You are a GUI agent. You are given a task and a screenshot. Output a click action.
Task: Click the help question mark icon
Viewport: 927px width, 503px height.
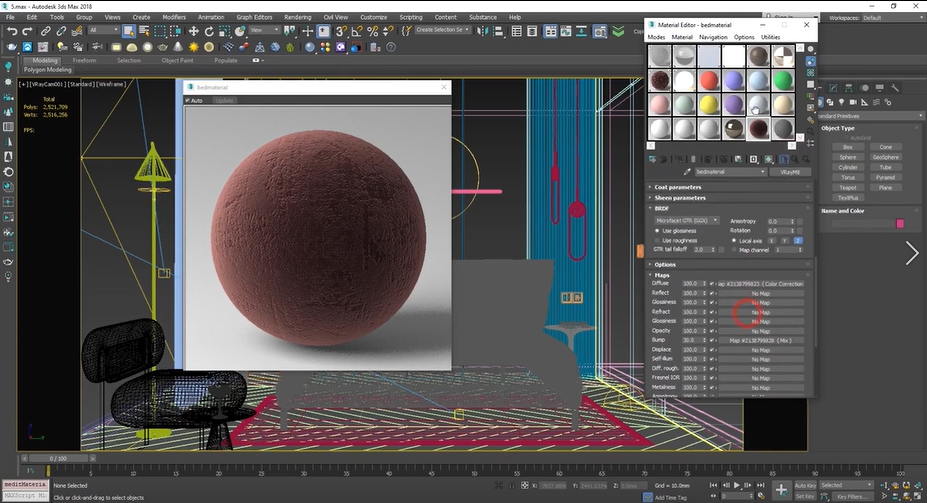click(391, 47)
